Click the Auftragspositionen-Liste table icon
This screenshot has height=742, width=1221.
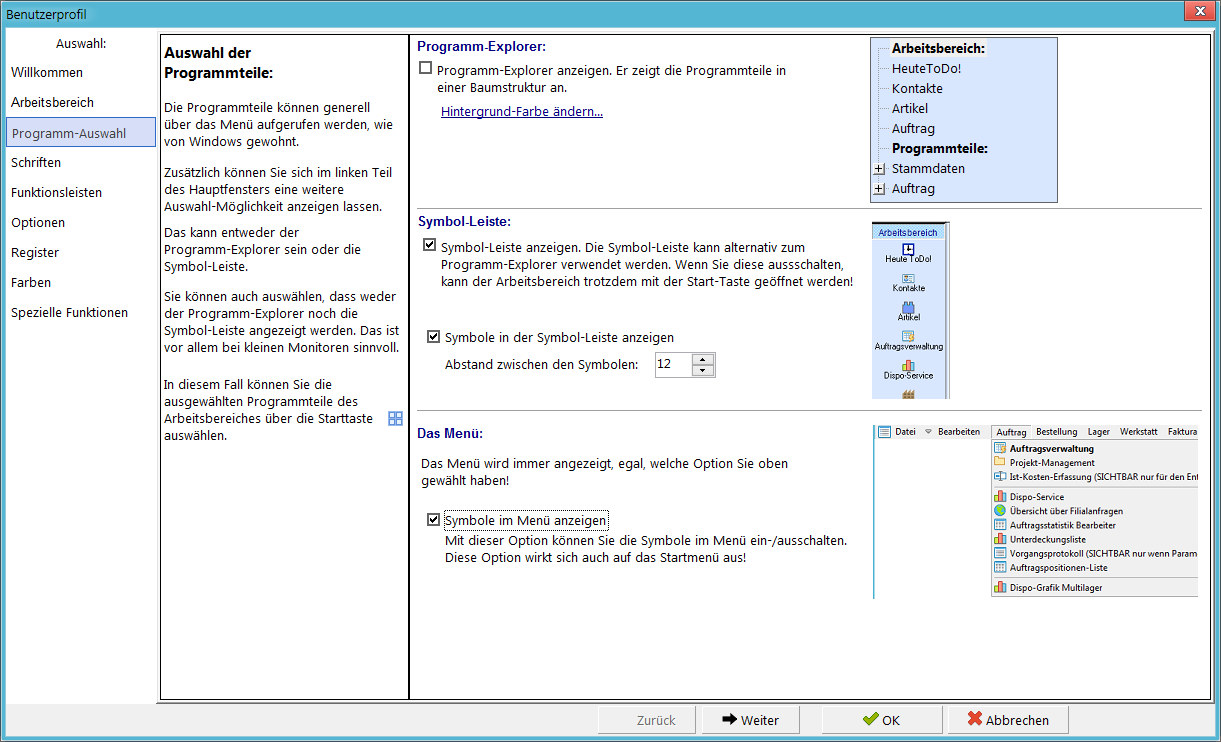tap(1000, 567)
